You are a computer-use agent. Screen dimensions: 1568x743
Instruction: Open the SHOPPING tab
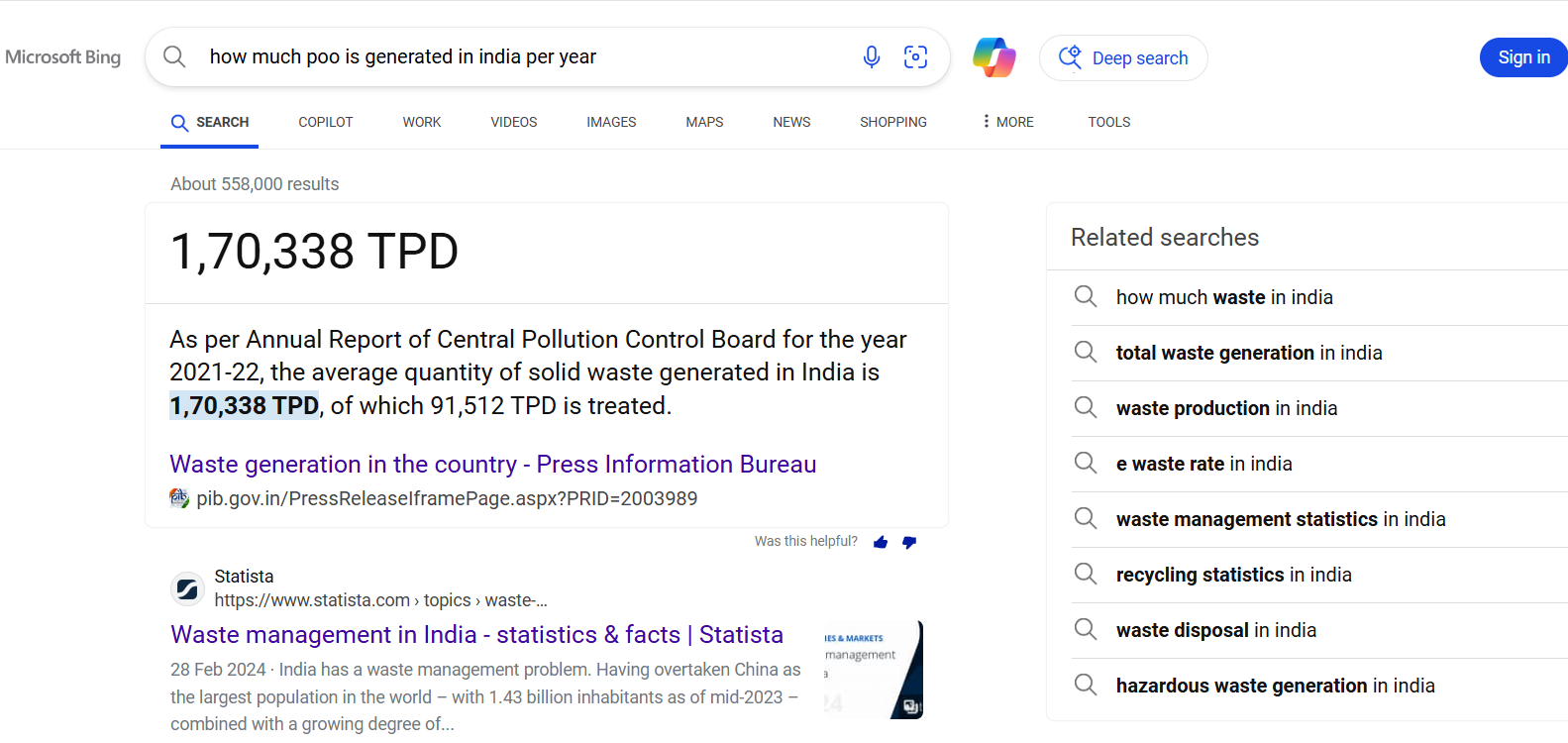(x=893, y=123)
